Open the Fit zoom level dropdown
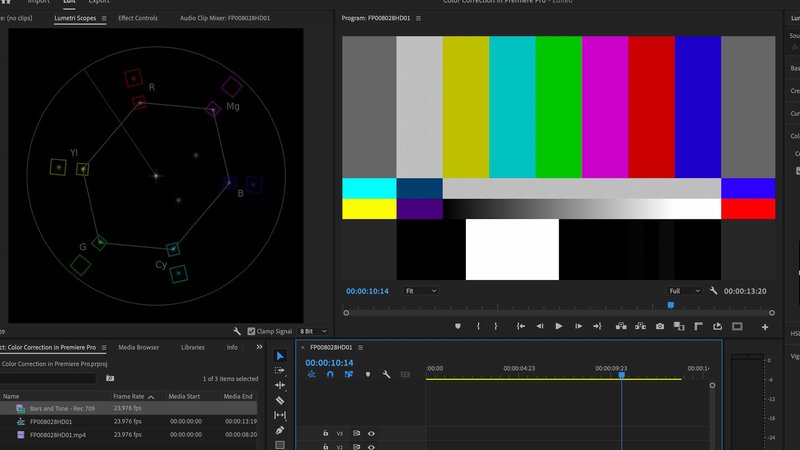800x450 pixels. click(420, 291)
